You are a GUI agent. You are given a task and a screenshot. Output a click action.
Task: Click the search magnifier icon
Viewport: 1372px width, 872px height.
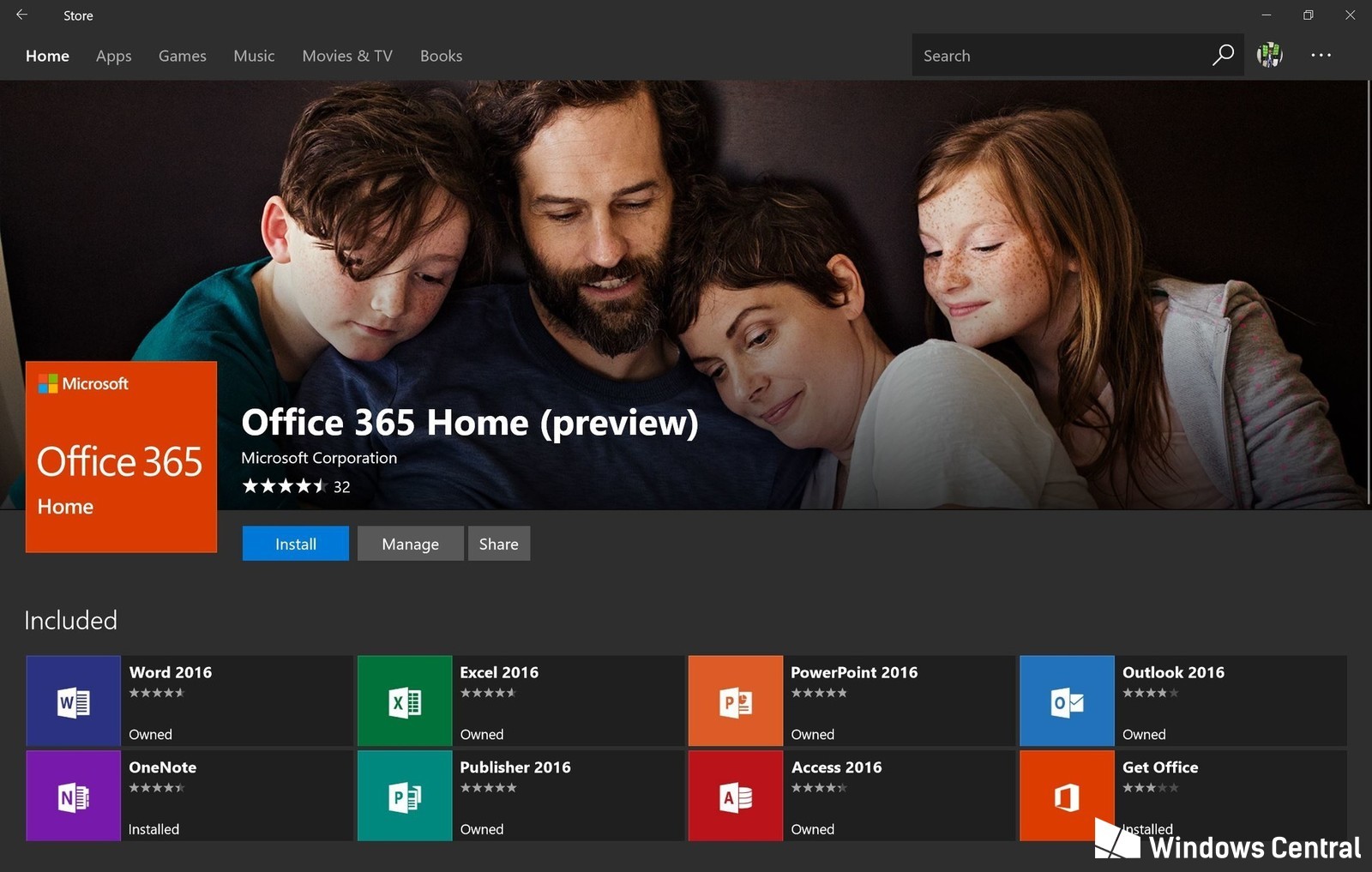tap(1223, 55)
